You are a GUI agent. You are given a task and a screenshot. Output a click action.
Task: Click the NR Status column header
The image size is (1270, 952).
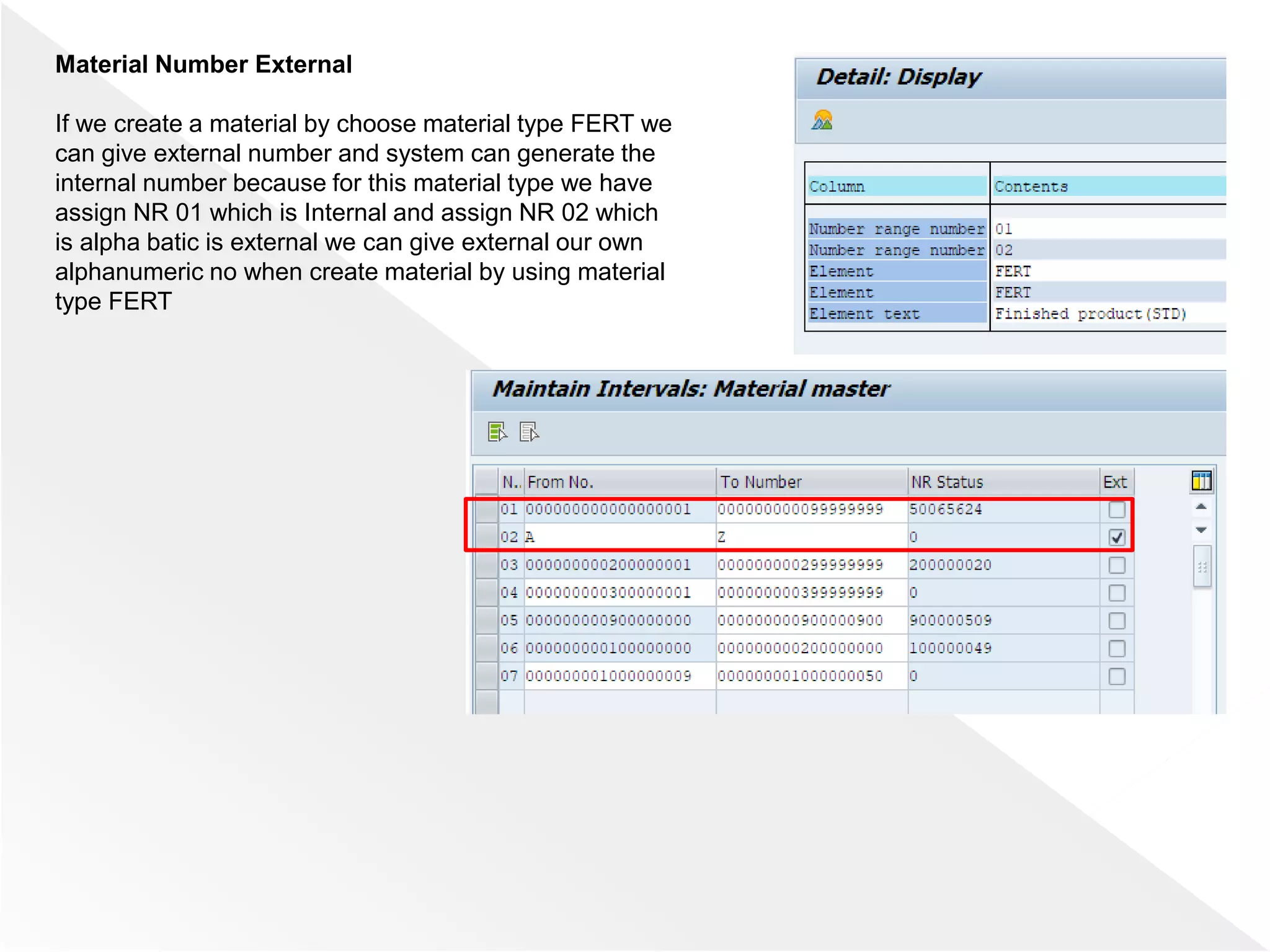point(1003,482)
